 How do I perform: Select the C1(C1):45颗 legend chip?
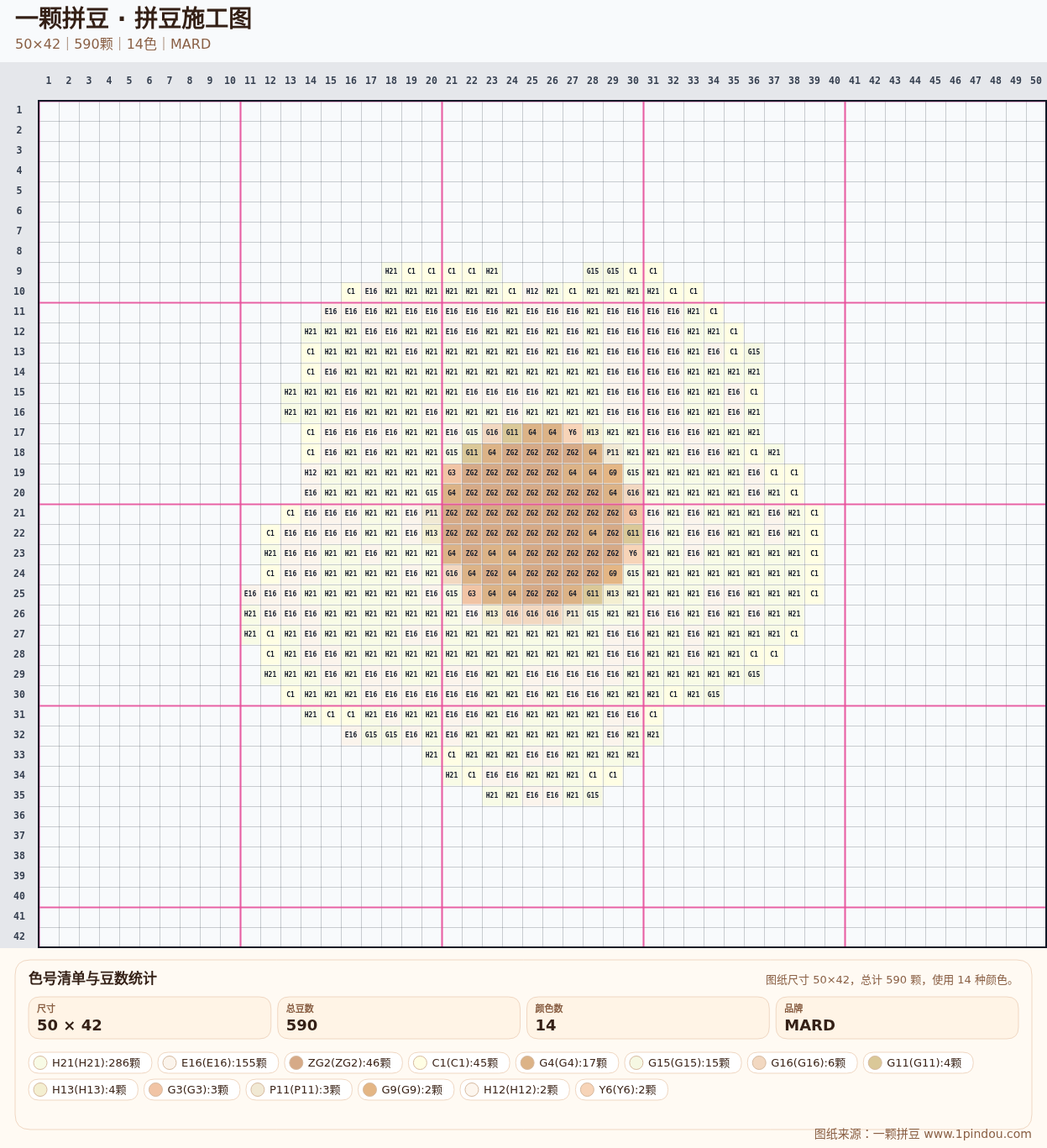[458, 1062]
